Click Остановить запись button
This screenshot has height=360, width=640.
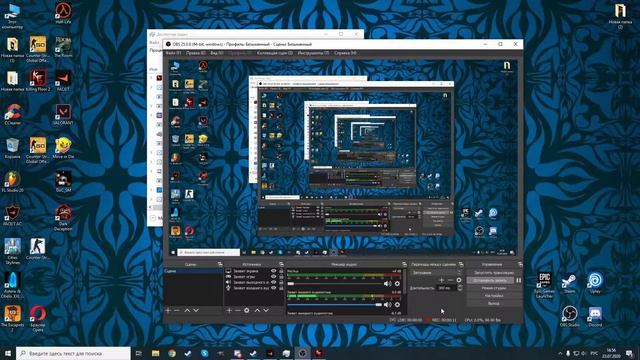click(490, 280)
